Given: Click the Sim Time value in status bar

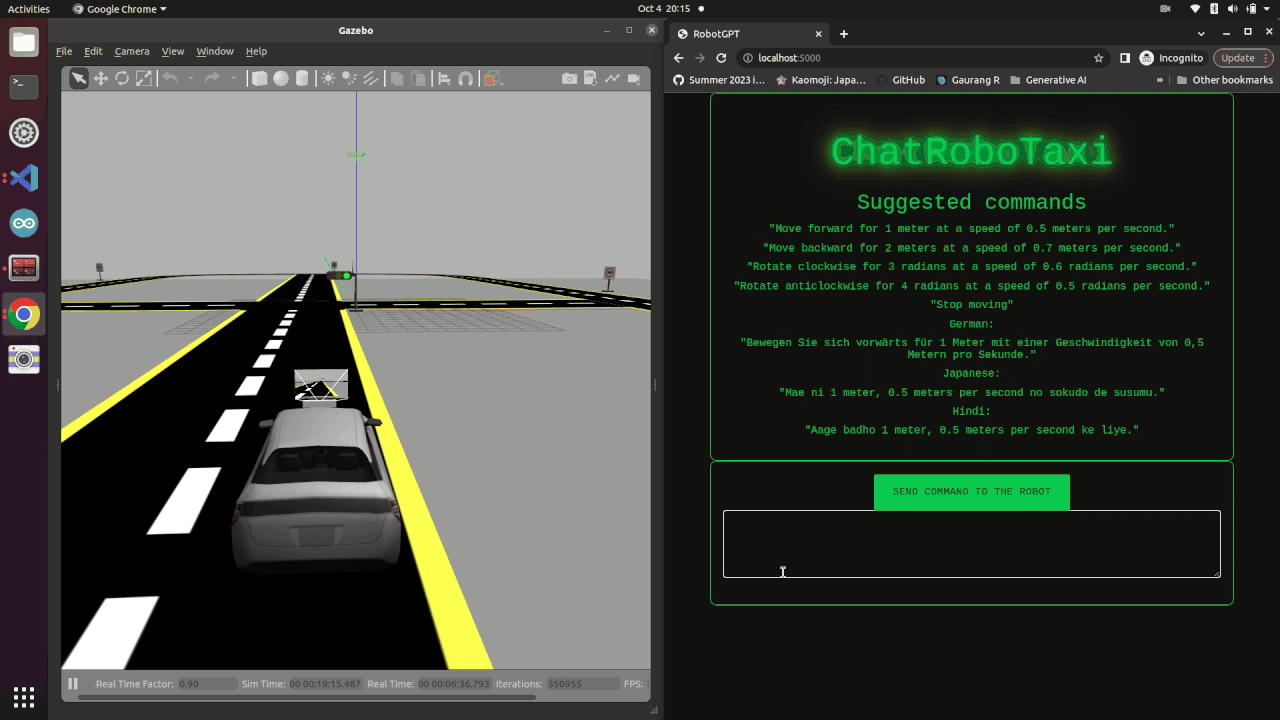Looking at the screenshot, I should [325, 684].
